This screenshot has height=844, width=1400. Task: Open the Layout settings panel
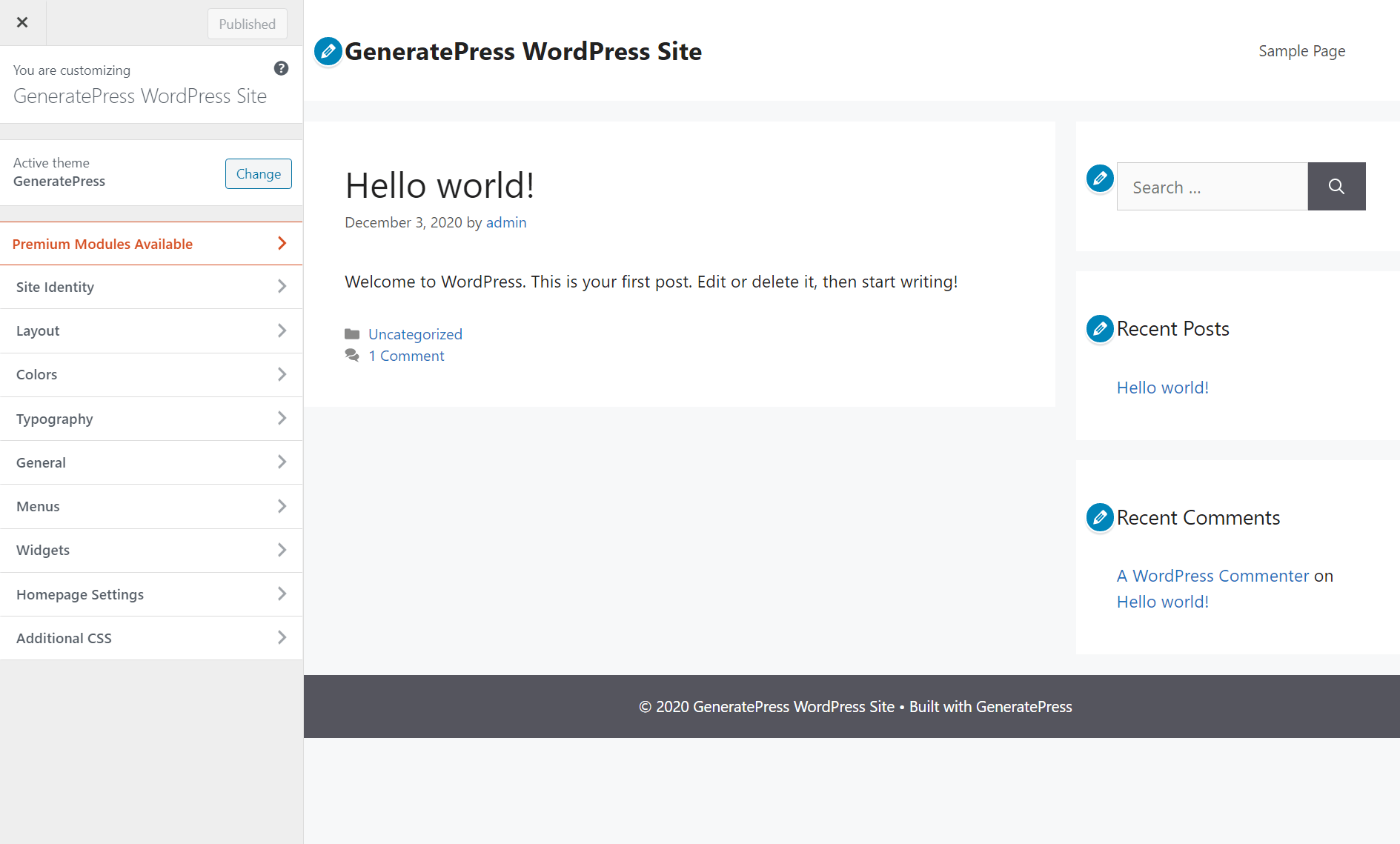pos(151,330)
